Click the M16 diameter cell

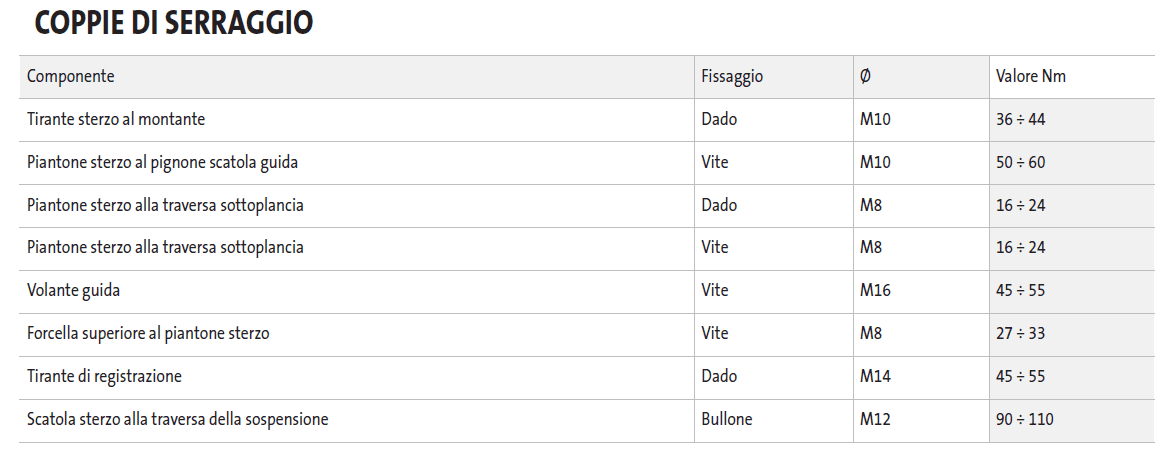[875, 291]
